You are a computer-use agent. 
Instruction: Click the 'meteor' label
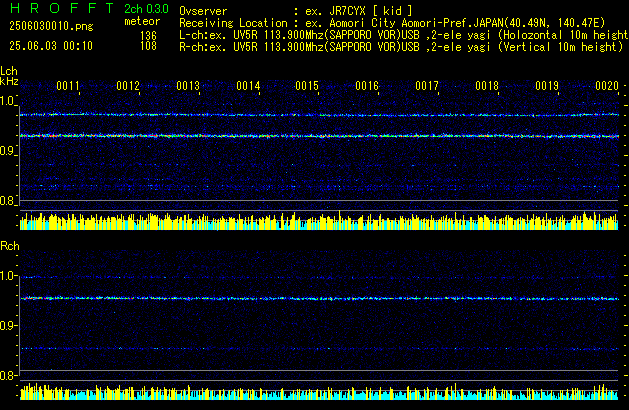142,21
